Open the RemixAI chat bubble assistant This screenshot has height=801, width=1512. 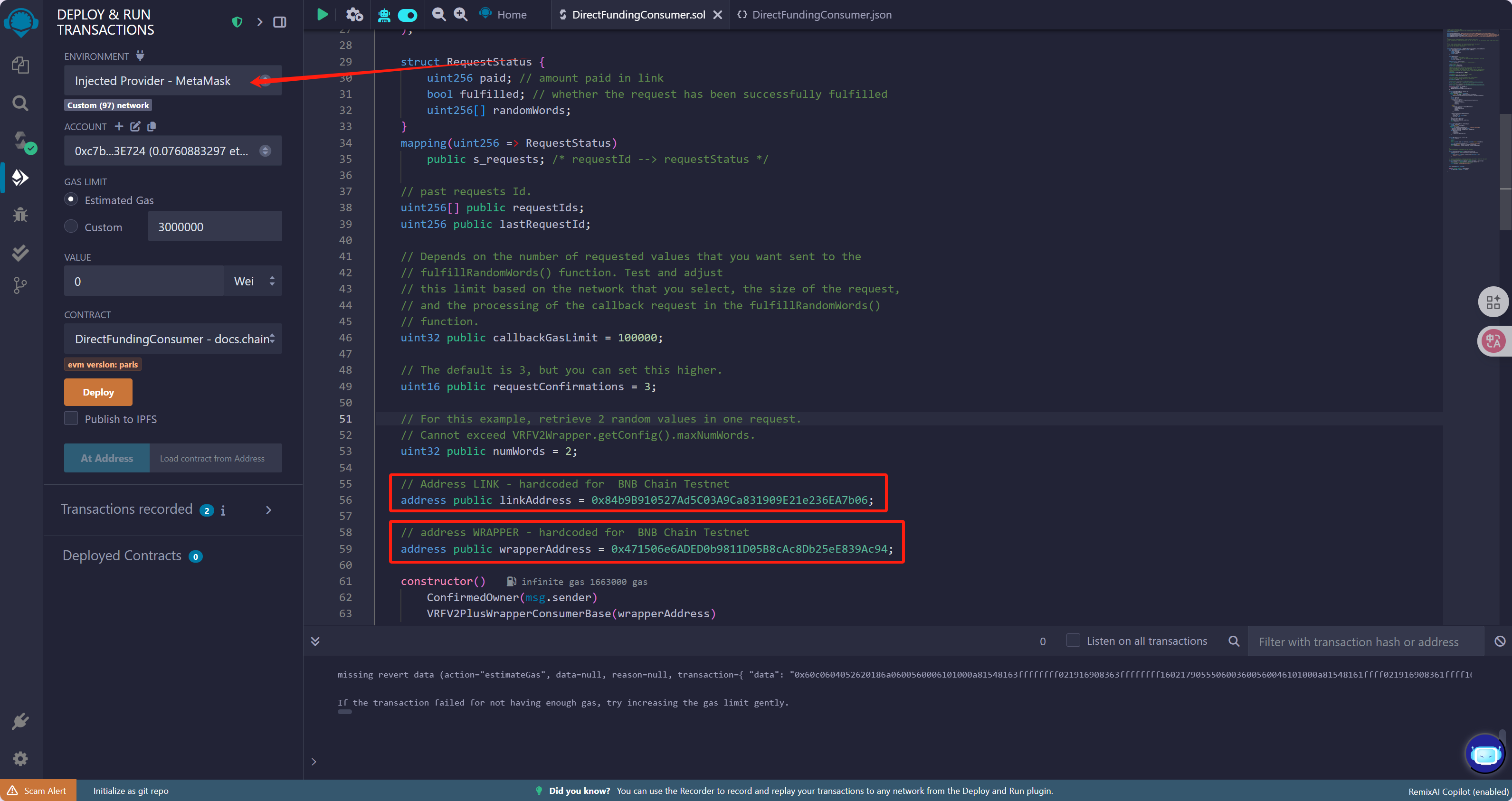[1485, 754]
